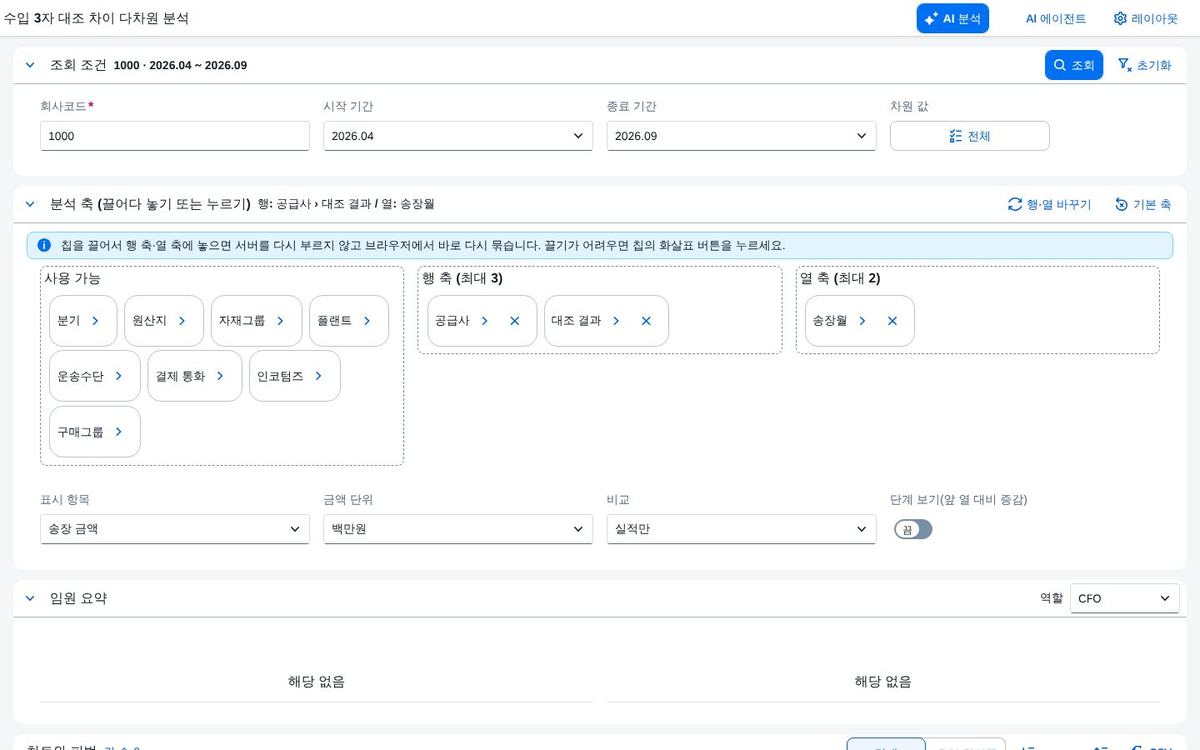This screenshot has height=750, width=1200.
Task: Click the arrow on the 공급사 chip
Action: coord(484,321)
